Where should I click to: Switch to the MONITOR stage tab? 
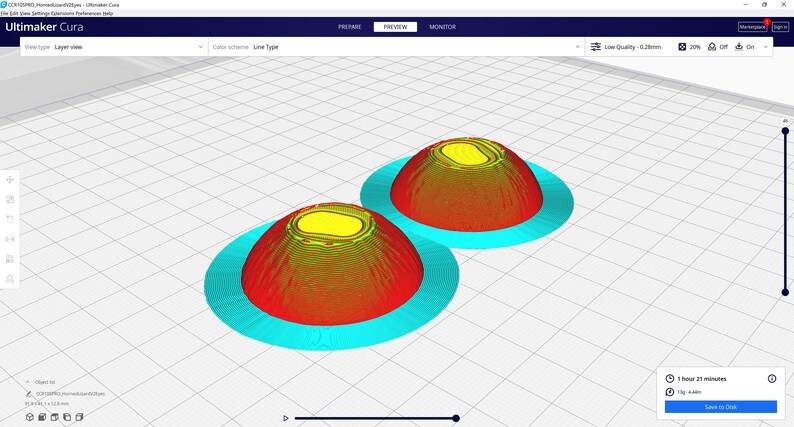point(443,27)
